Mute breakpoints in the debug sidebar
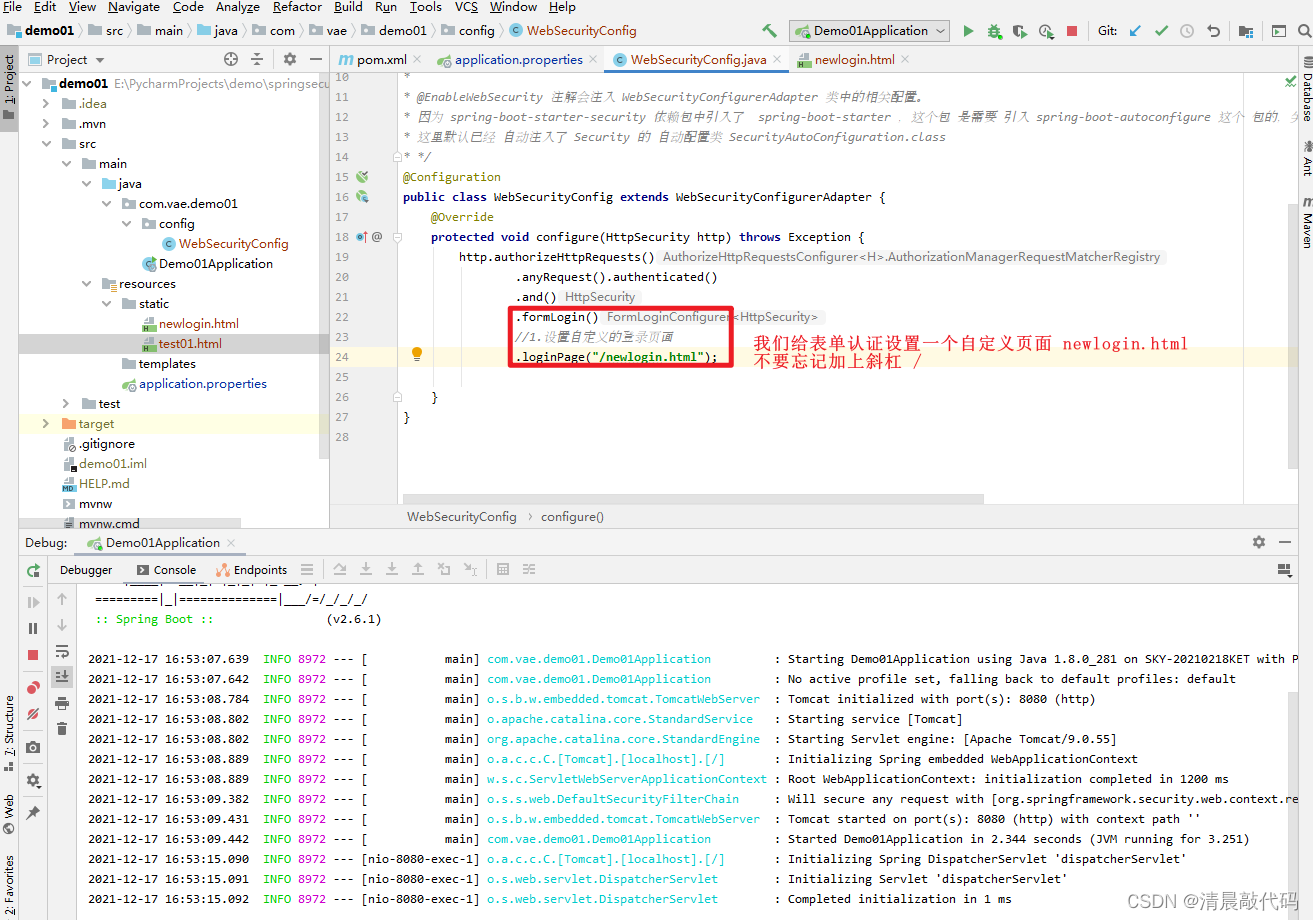 coord(33,714)
